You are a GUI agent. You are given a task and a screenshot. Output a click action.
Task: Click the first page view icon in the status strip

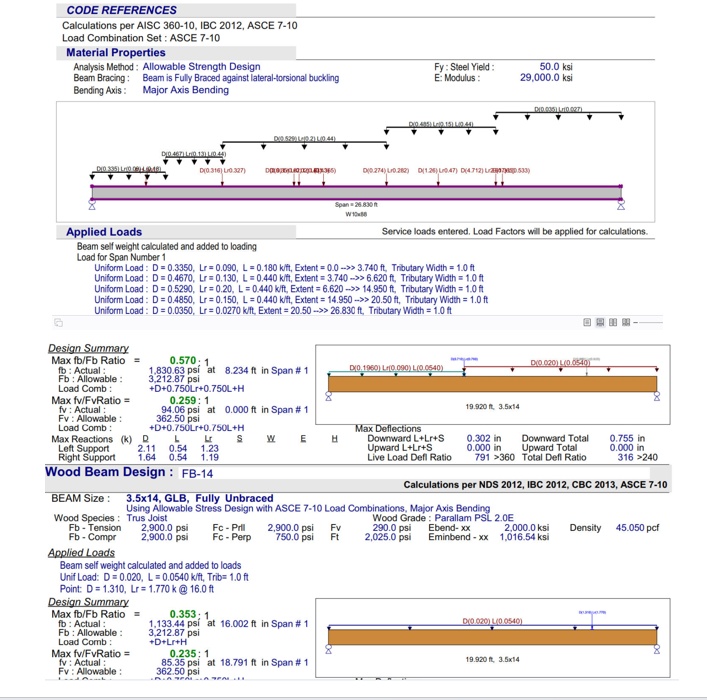pos(587,322)
